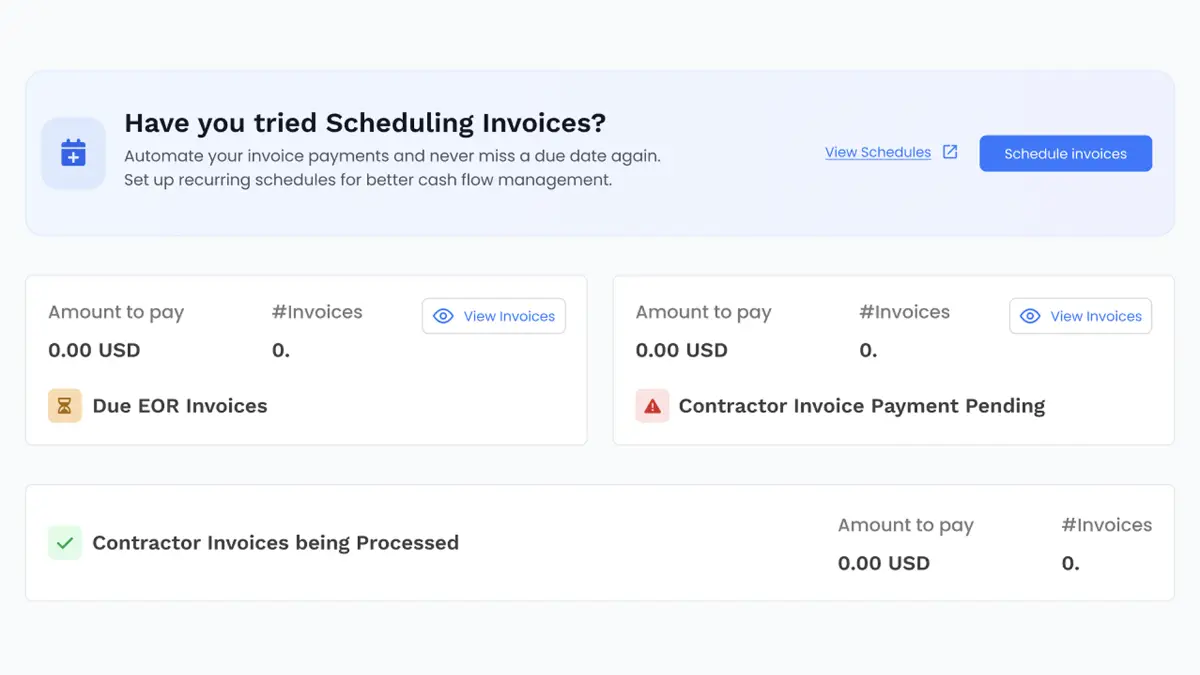Click the eye icon in the Due EOR Invoices card
The height and width of the screenshot is (675, 1200).
tap(443, 316)
